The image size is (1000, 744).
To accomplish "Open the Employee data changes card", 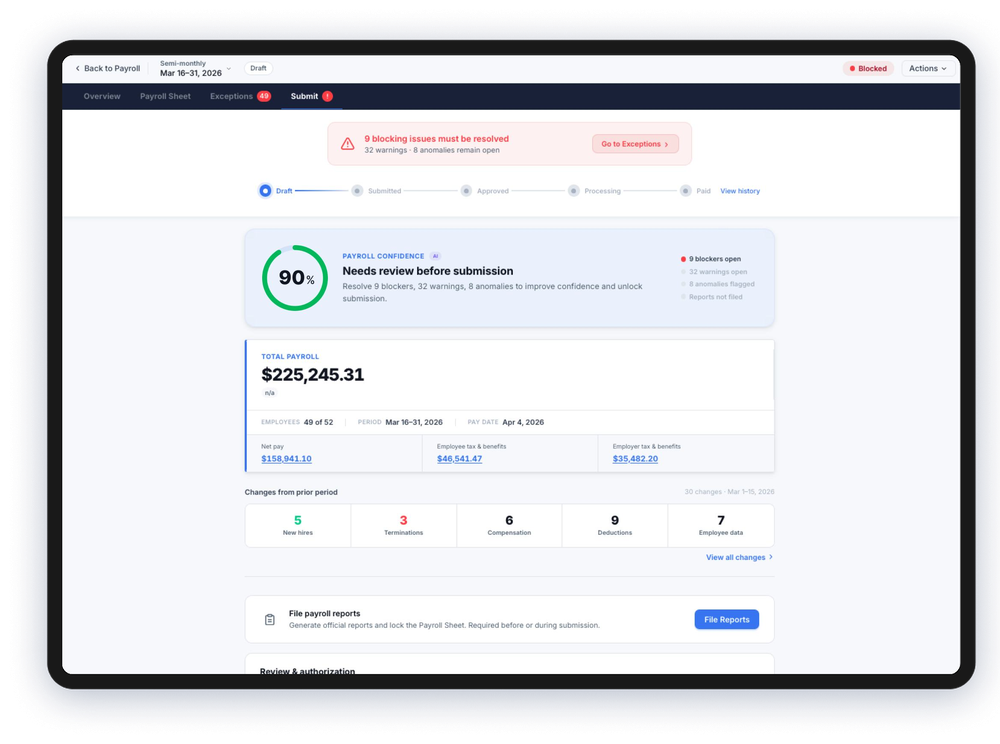I will (721, 525).
